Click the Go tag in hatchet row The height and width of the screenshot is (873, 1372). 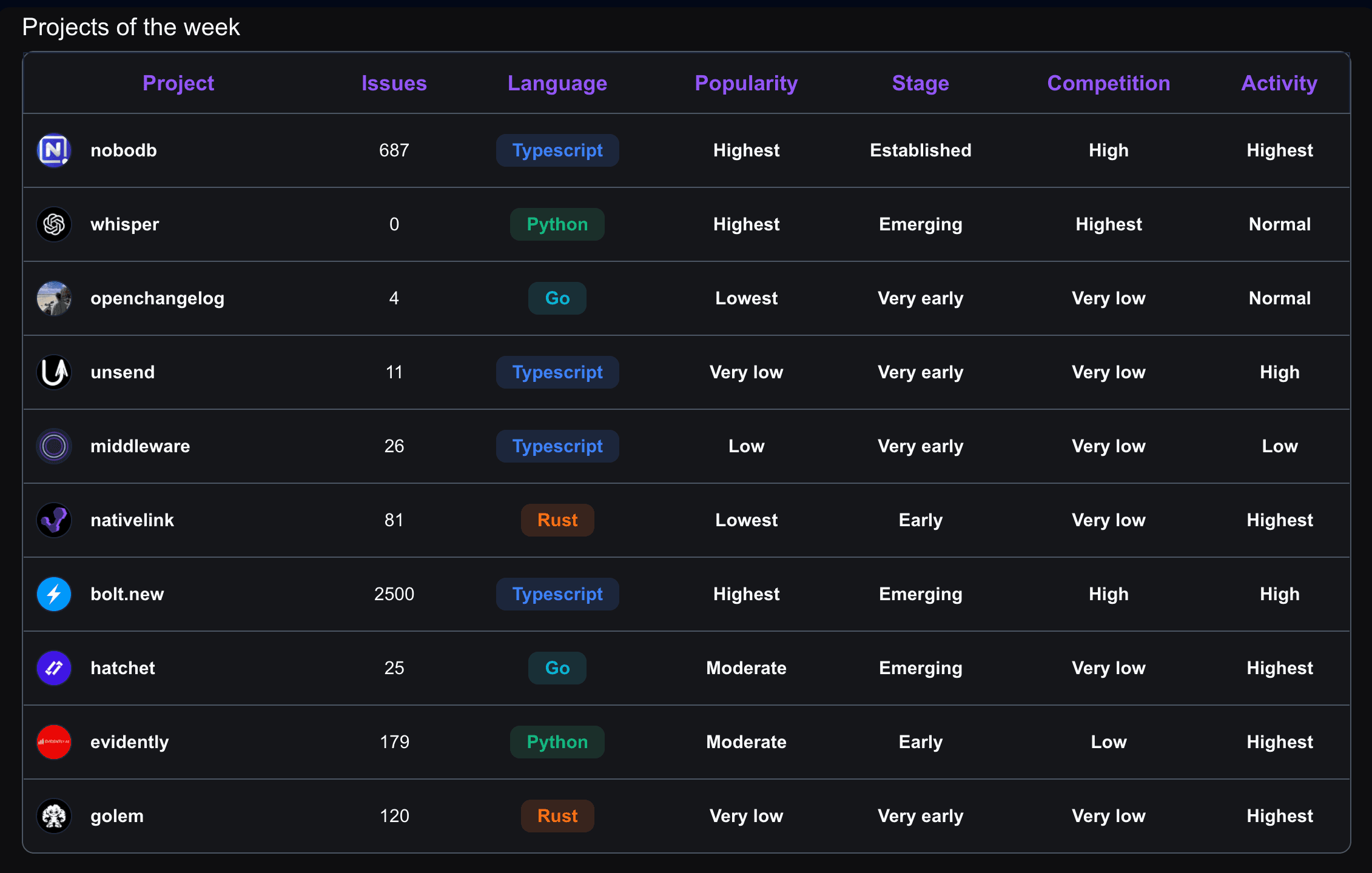[x=557, y=668]
